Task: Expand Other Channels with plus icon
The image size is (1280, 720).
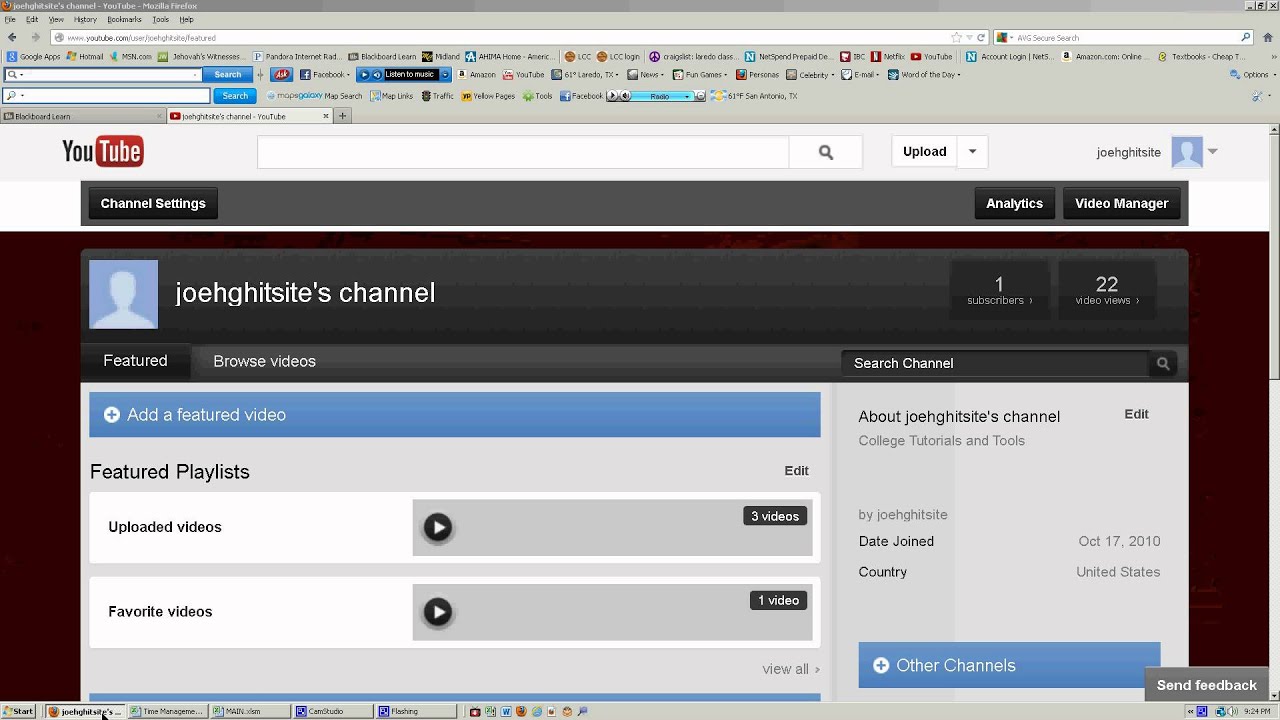Action: click(881, 666)
